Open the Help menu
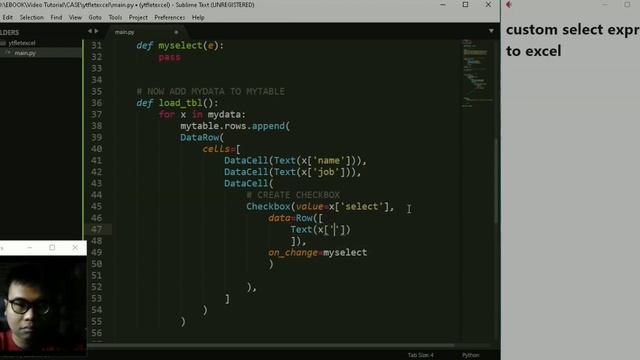640x360 pixels. [x=198, y=18]
